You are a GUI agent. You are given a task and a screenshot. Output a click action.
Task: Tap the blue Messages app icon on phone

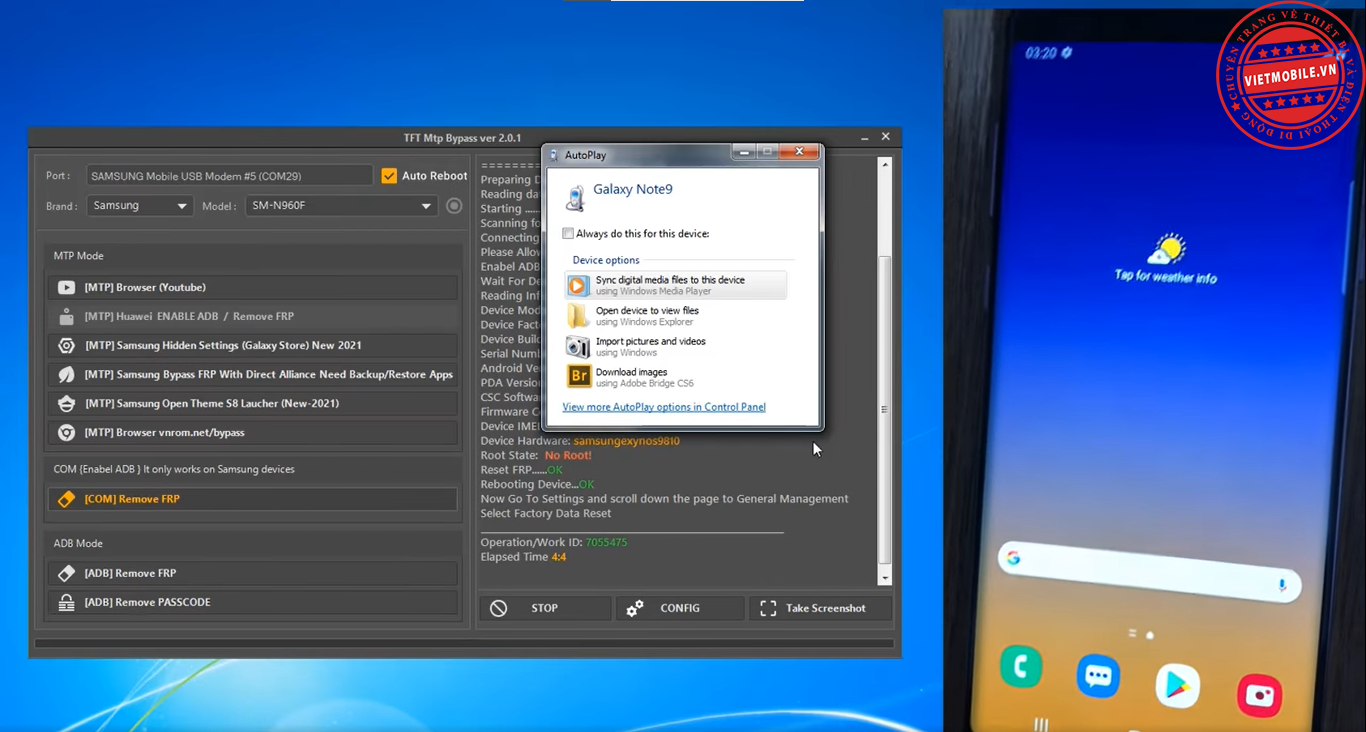pos(1098,677)
